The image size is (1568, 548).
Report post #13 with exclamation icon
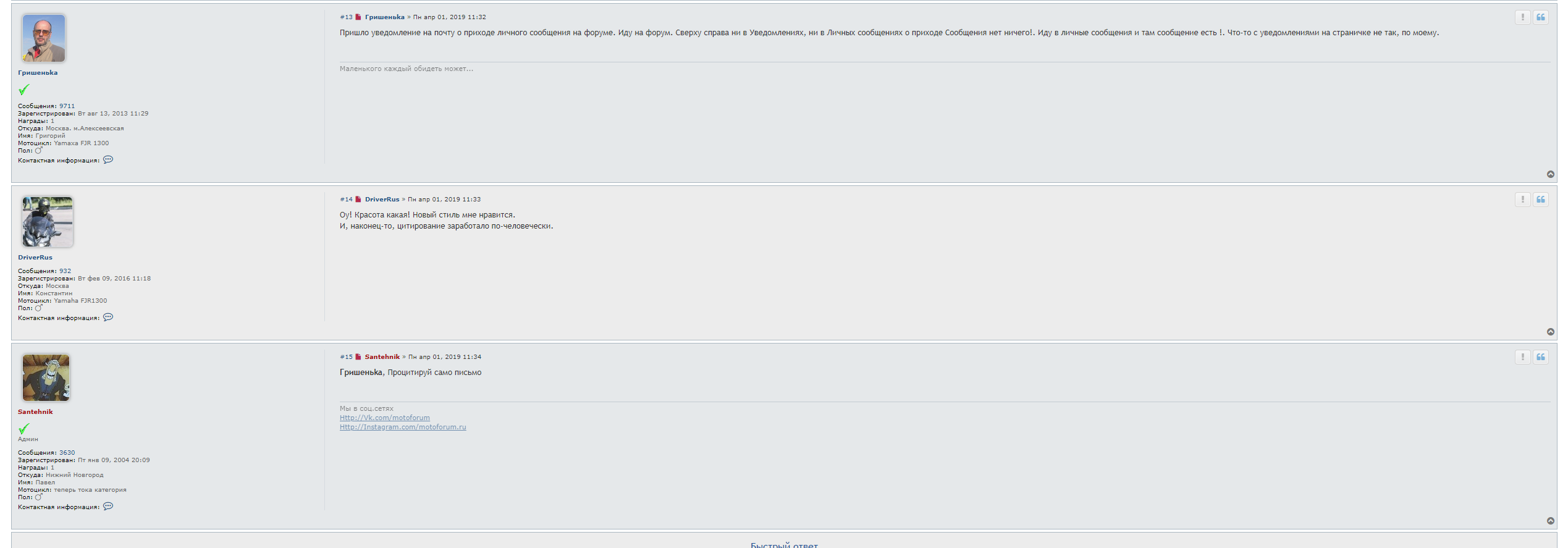pos(1522,17)
